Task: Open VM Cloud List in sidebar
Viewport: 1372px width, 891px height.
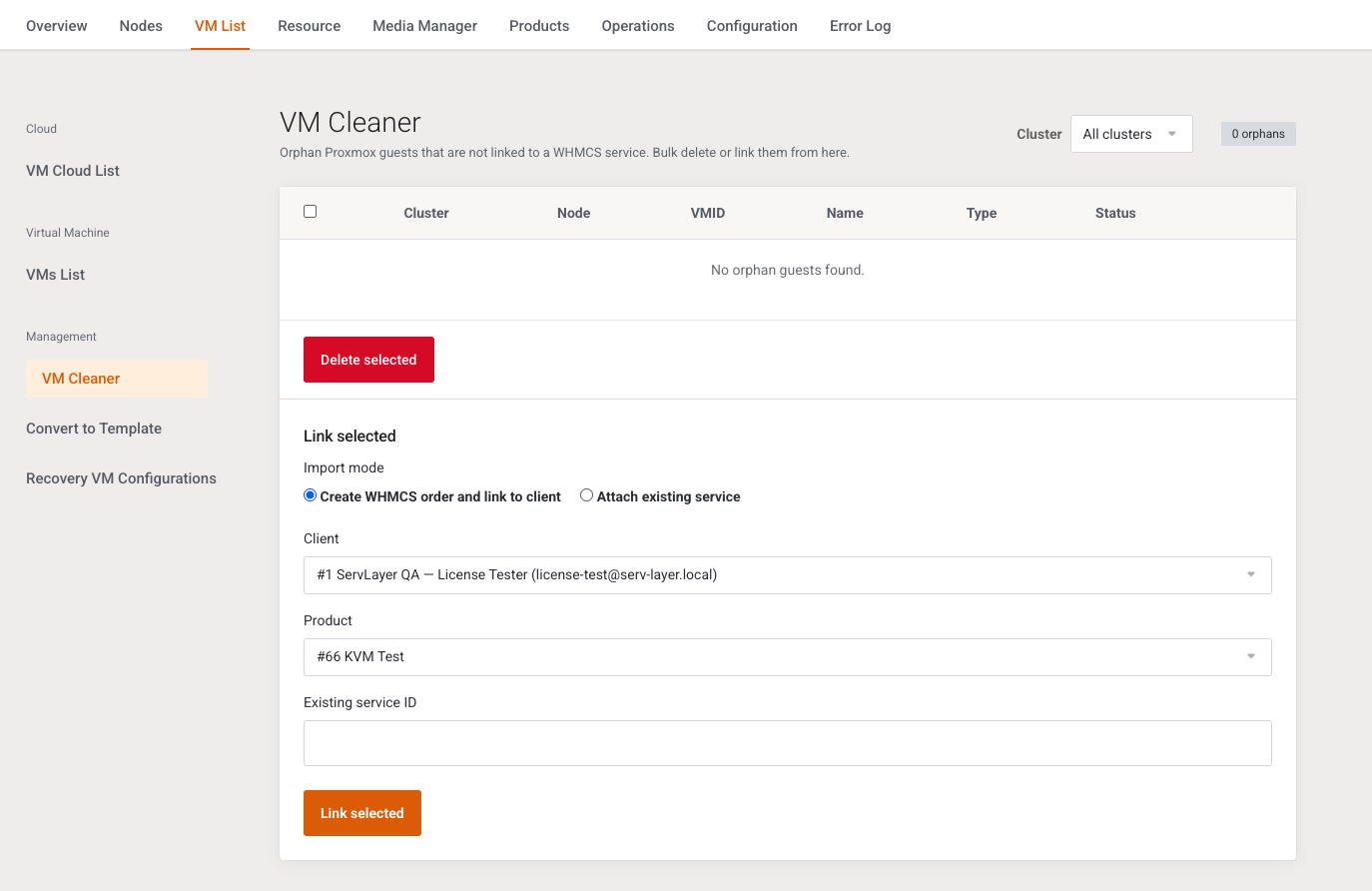Action: click(x=73, y=171)
